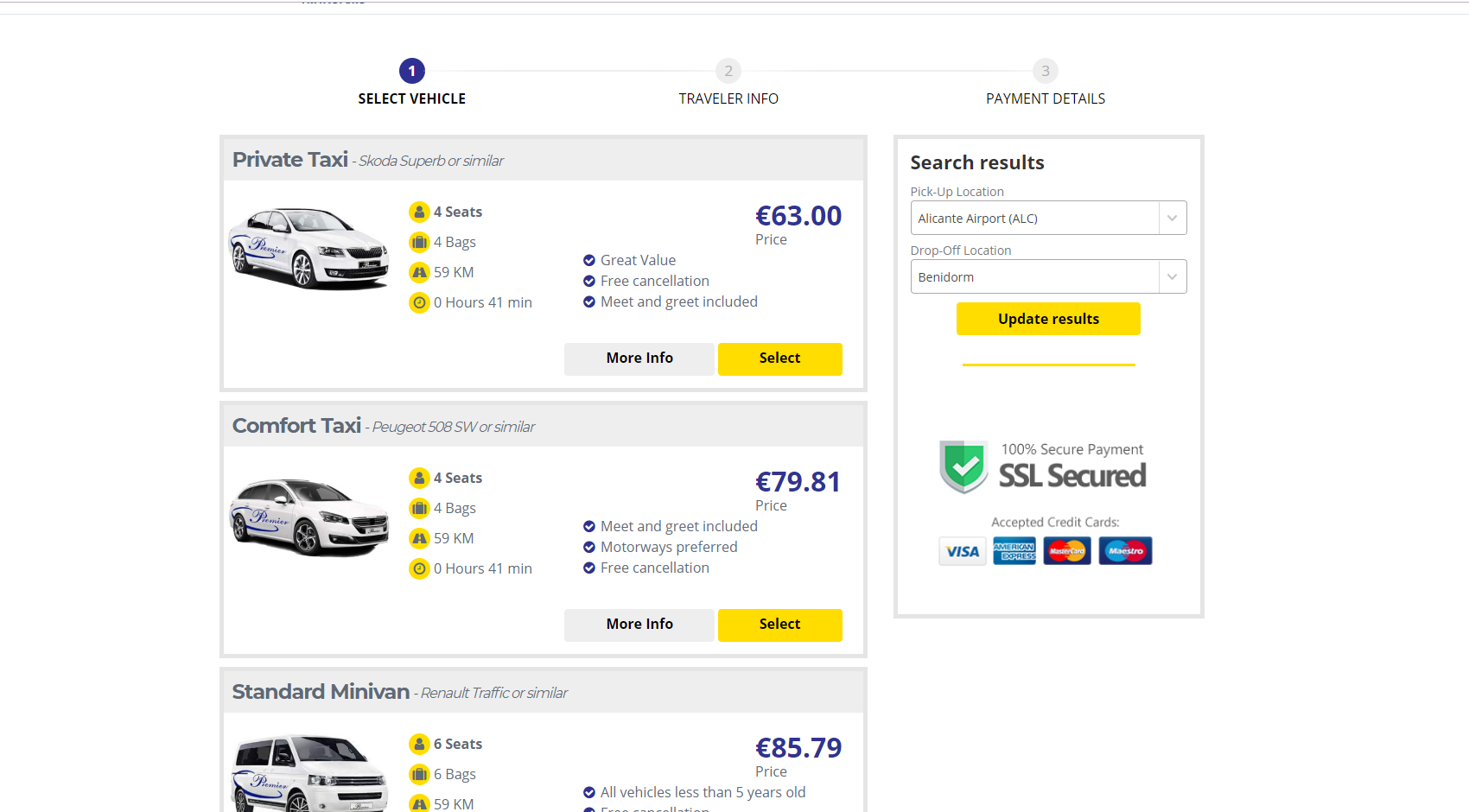Open the Alicante Airport (ALC) combo box
Viewport: 1469px width, 812px height.
[x=1048, y=218]
